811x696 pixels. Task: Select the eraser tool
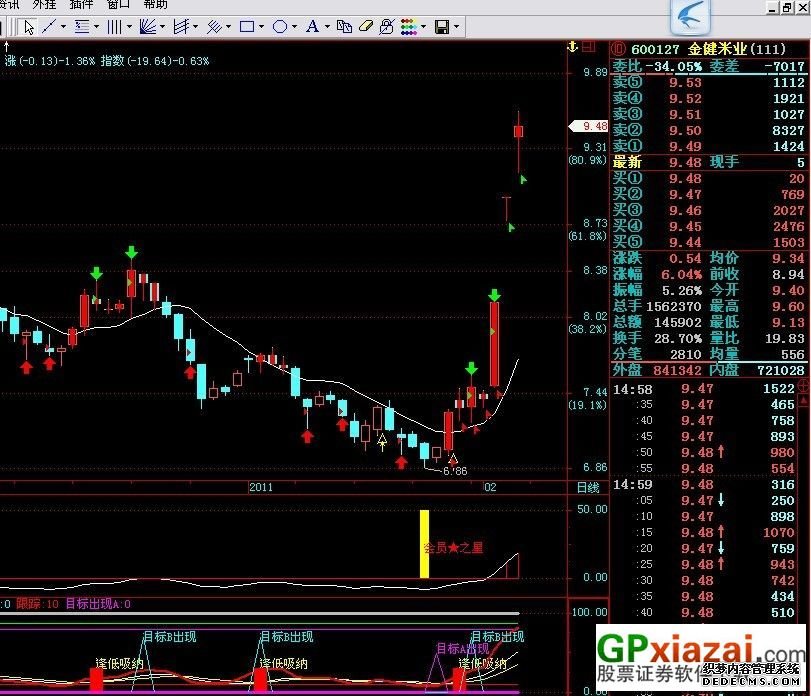366,27
